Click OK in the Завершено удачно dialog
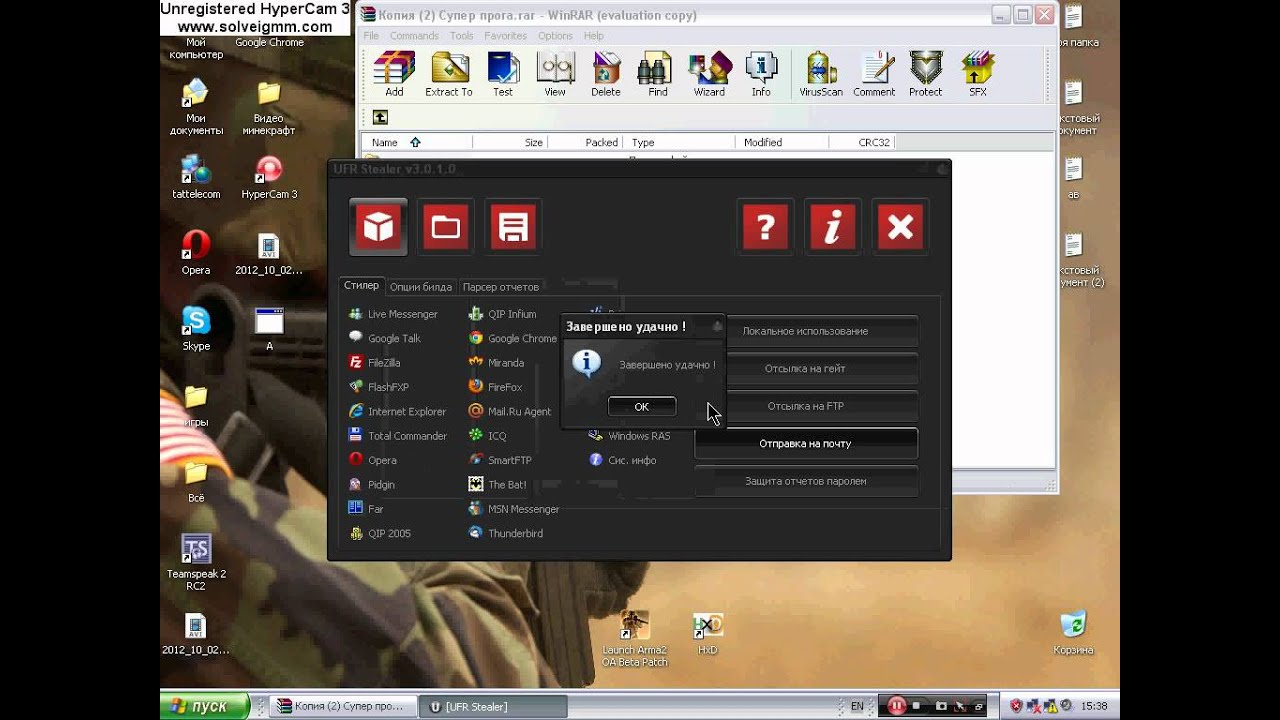1280x720 pixels. (x=642, y=406)
